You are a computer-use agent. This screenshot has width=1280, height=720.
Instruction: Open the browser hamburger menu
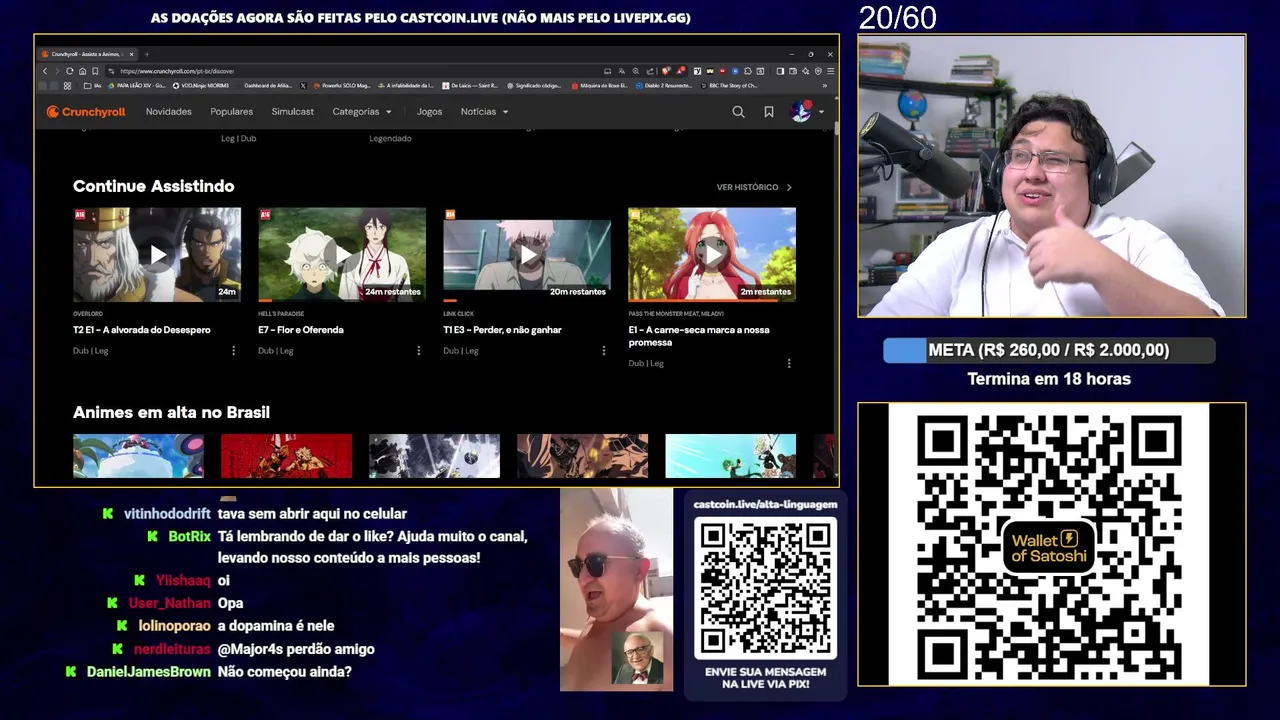click(x=831, y=71)
